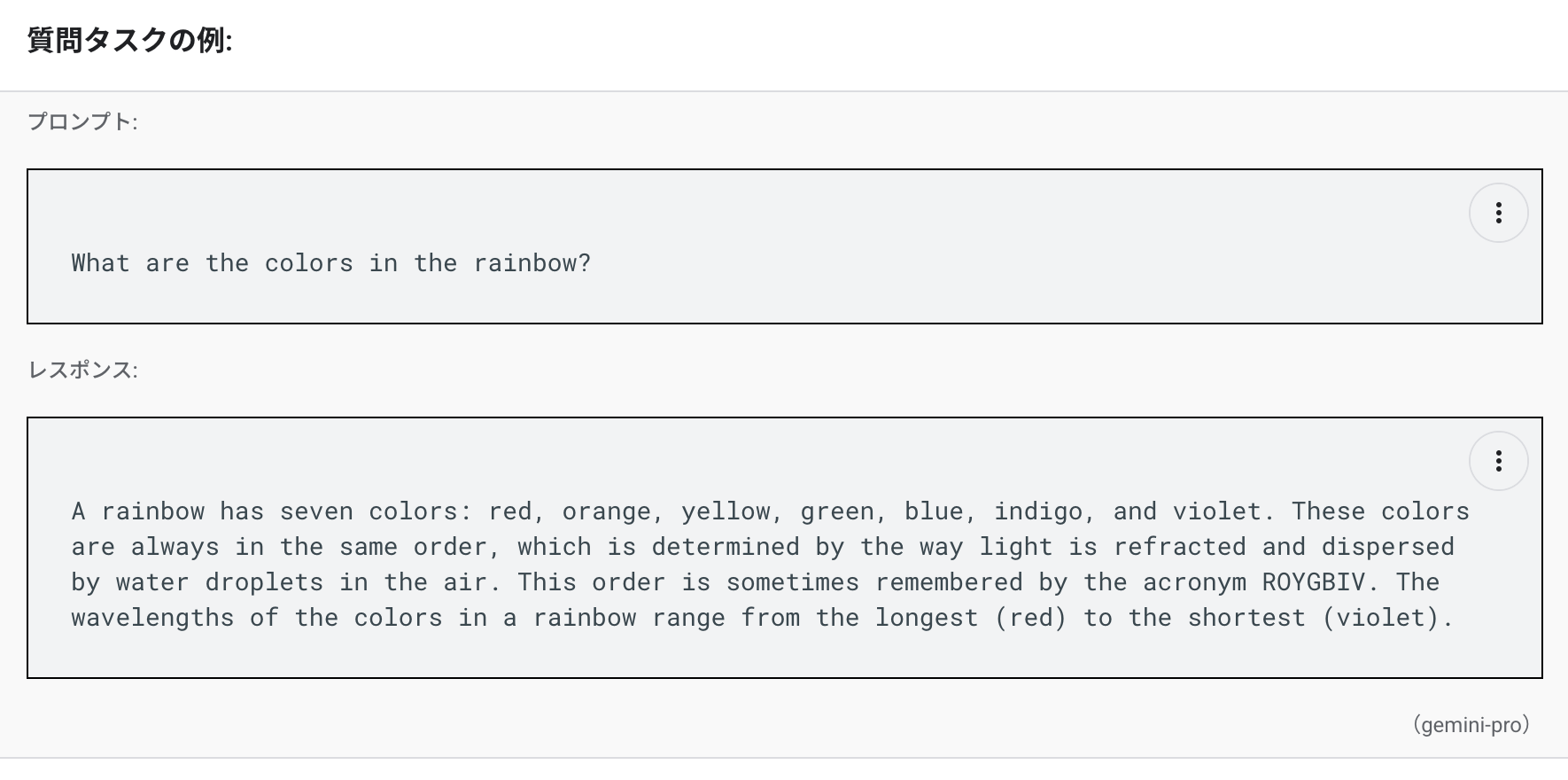Screen dimensions: 1568x780
Task: Click the word "acronym" in the response
Action: pos(1194,582)
